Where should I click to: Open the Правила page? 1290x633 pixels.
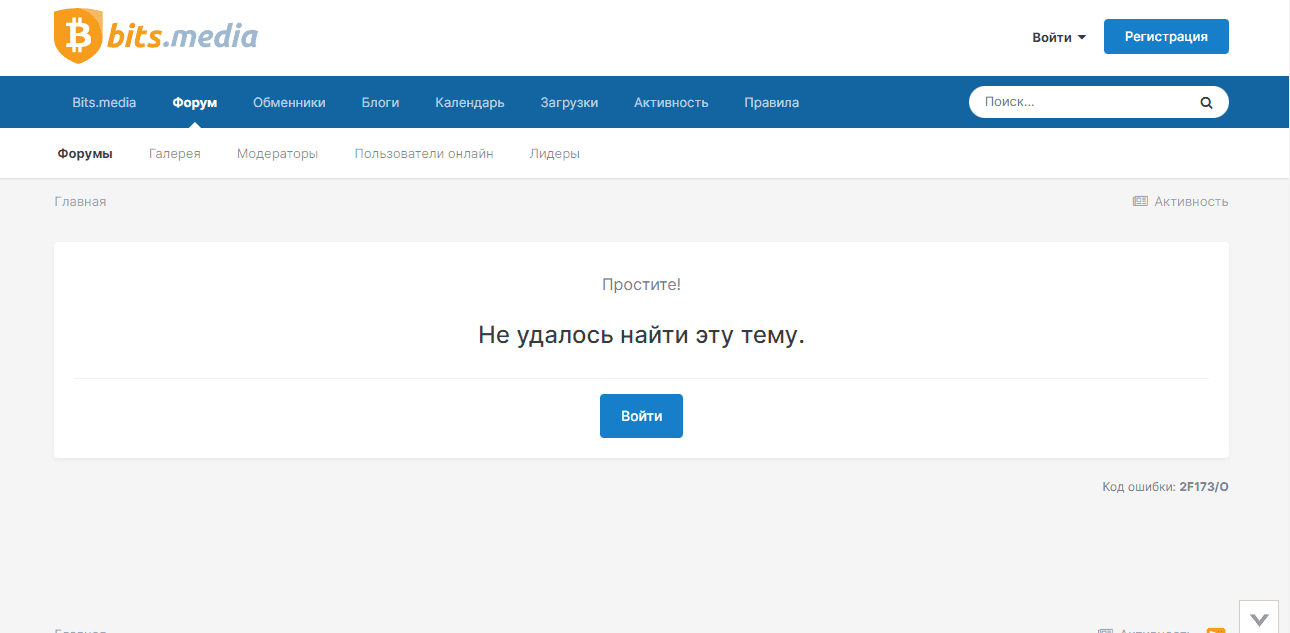771,102
